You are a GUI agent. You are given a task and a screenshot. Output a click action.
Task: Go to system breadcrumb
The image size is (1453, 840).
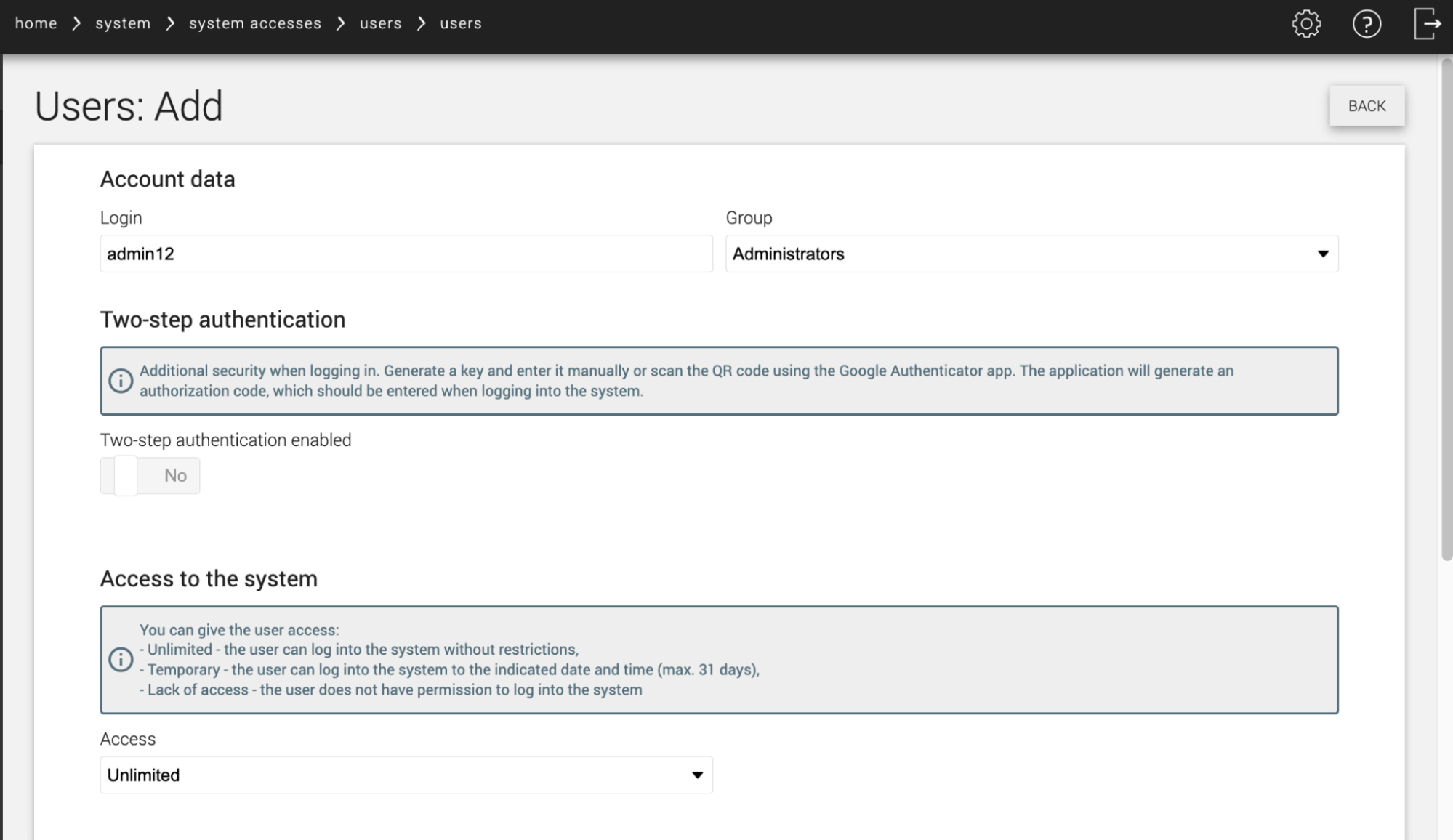pyautogui.click(x=123, y=23)
